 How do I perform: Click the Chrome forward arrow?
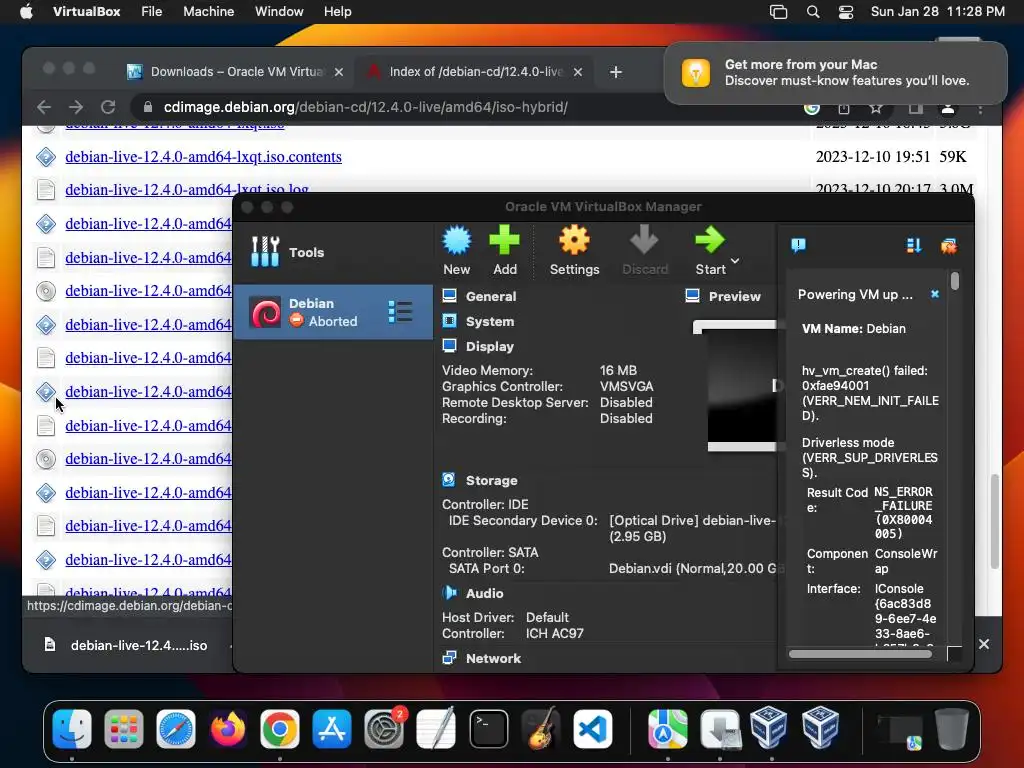(76, 107)
